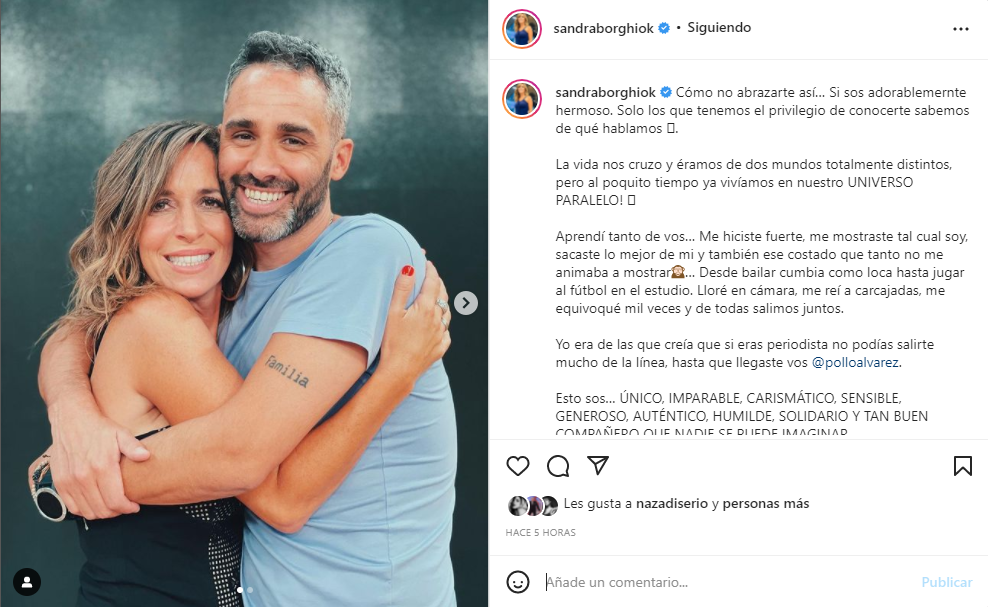Show tagged people in photo
Viewport: 988px width, 607px height.
[x=26, y=582]
